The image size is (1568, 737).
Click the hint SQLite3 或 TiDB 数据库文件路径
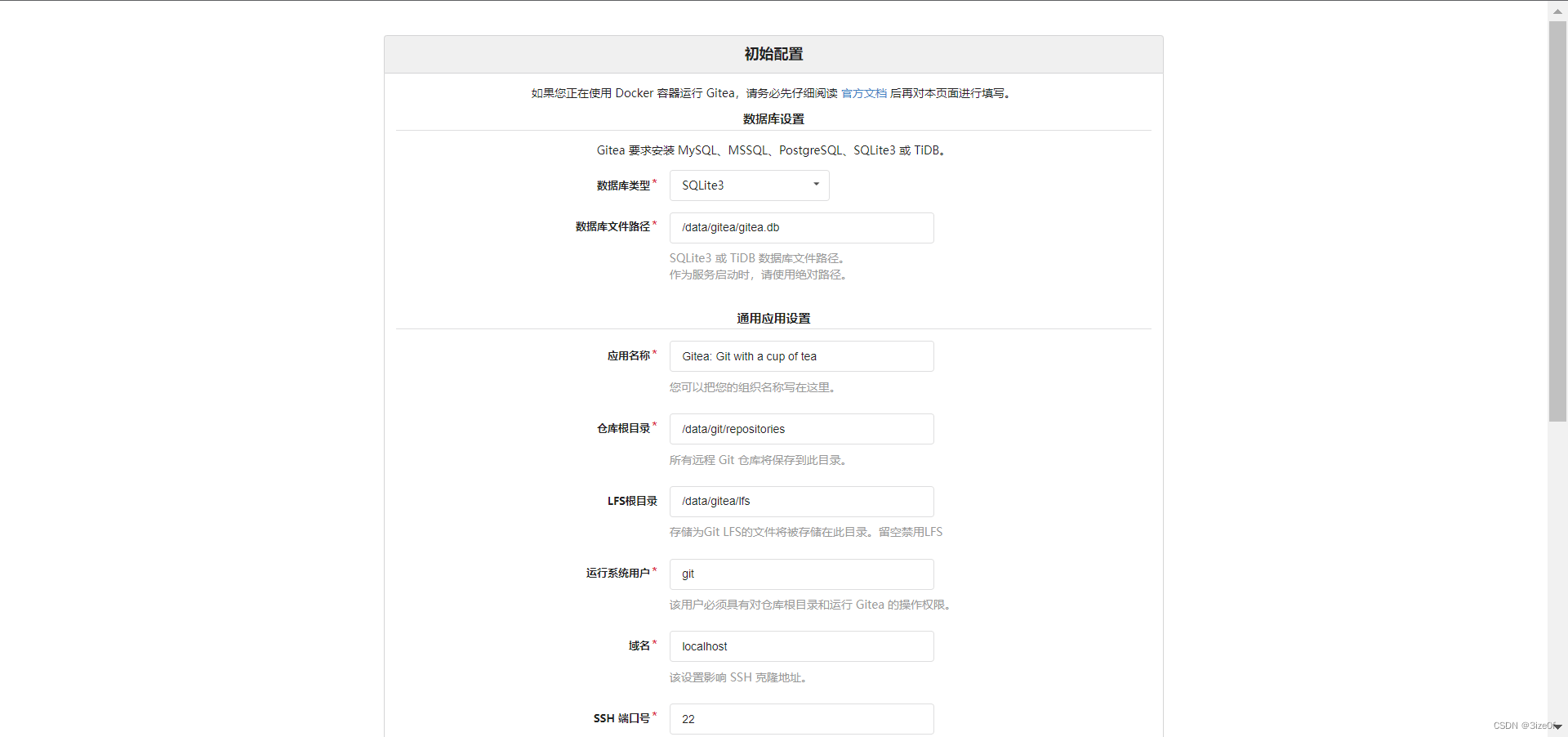759,258
